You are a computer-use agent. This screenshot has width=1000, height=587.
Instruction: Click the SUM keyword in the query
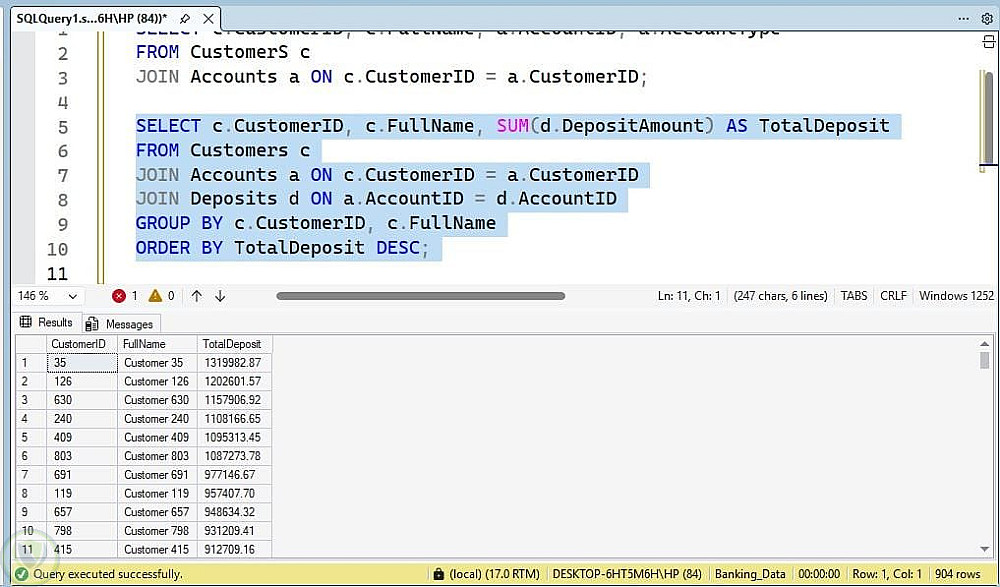click(512, 126)
